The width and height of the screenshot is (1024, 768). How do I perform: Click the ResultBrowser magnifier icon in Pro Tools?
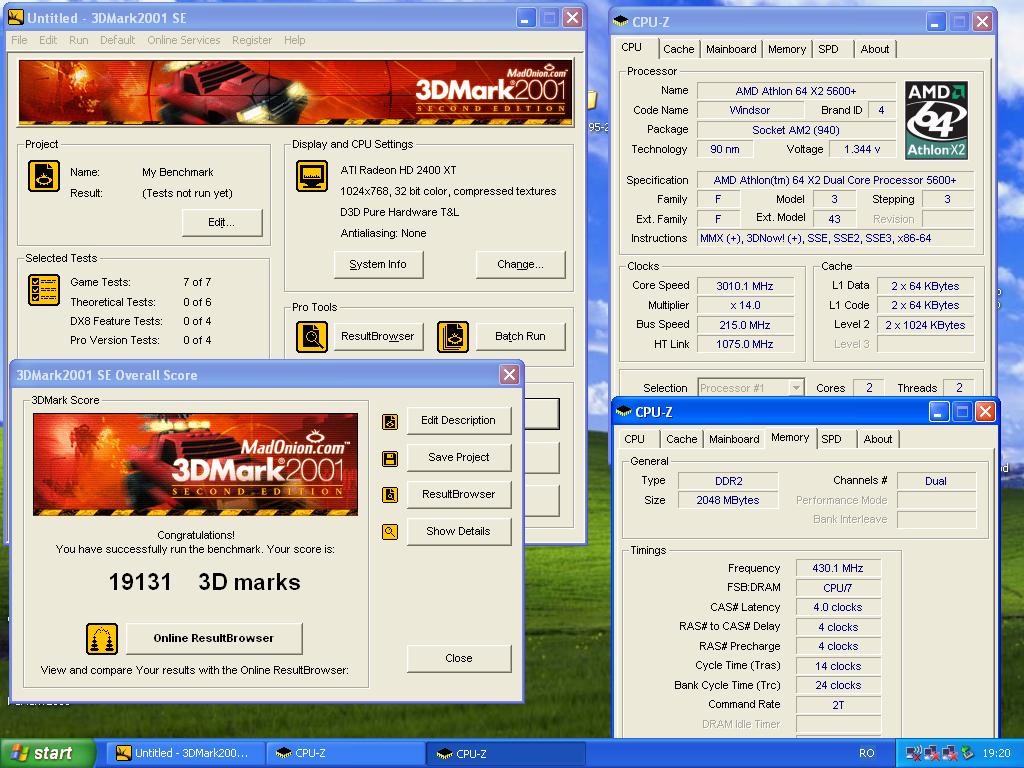tap(312, 337)
